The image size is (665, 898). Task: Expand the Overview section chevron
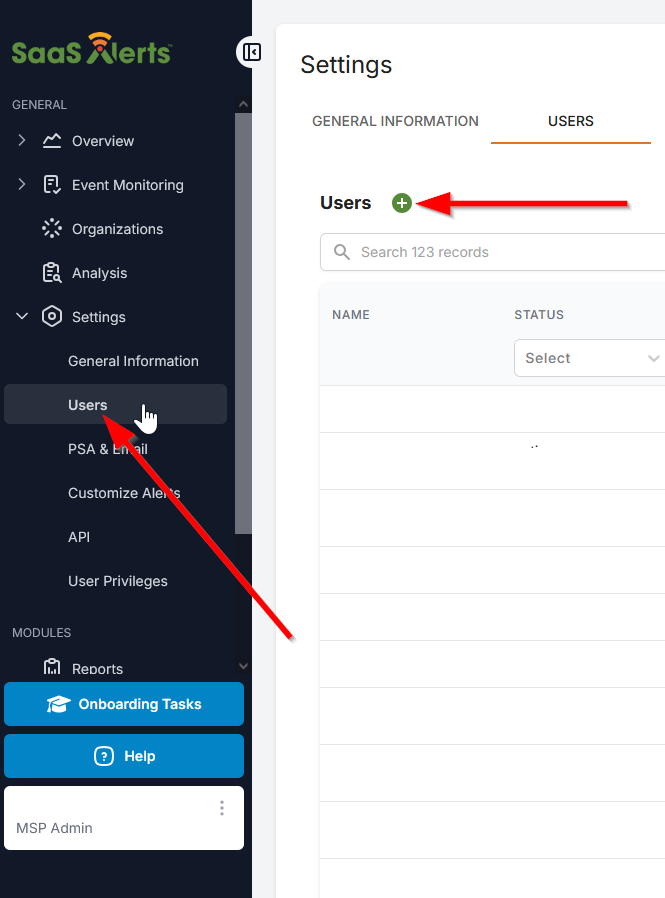pos(22,141)
